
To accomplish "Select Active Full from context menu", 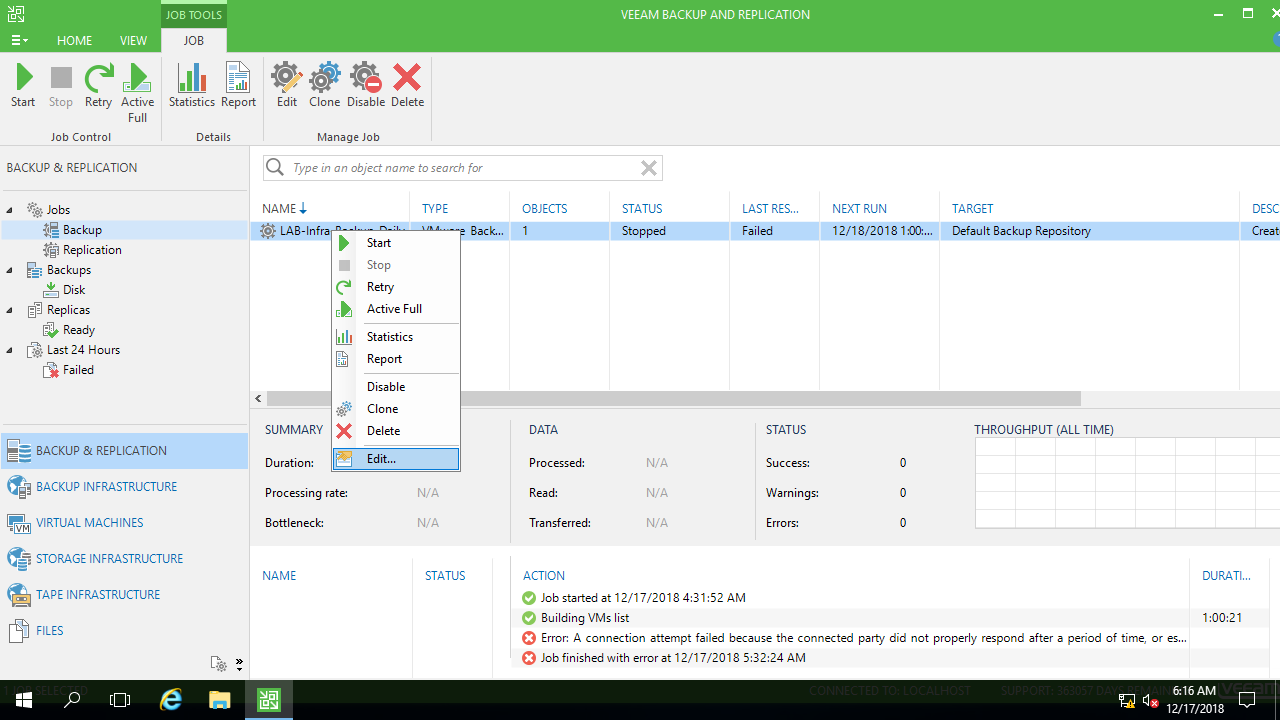I will coord(394,309).
